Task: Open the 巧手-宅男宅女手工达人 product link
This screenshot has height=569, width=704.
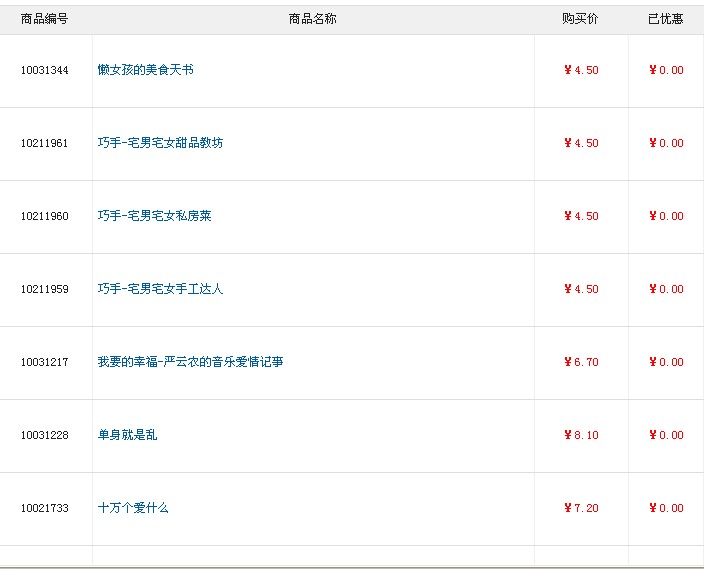Action: [x=160, y=289]
